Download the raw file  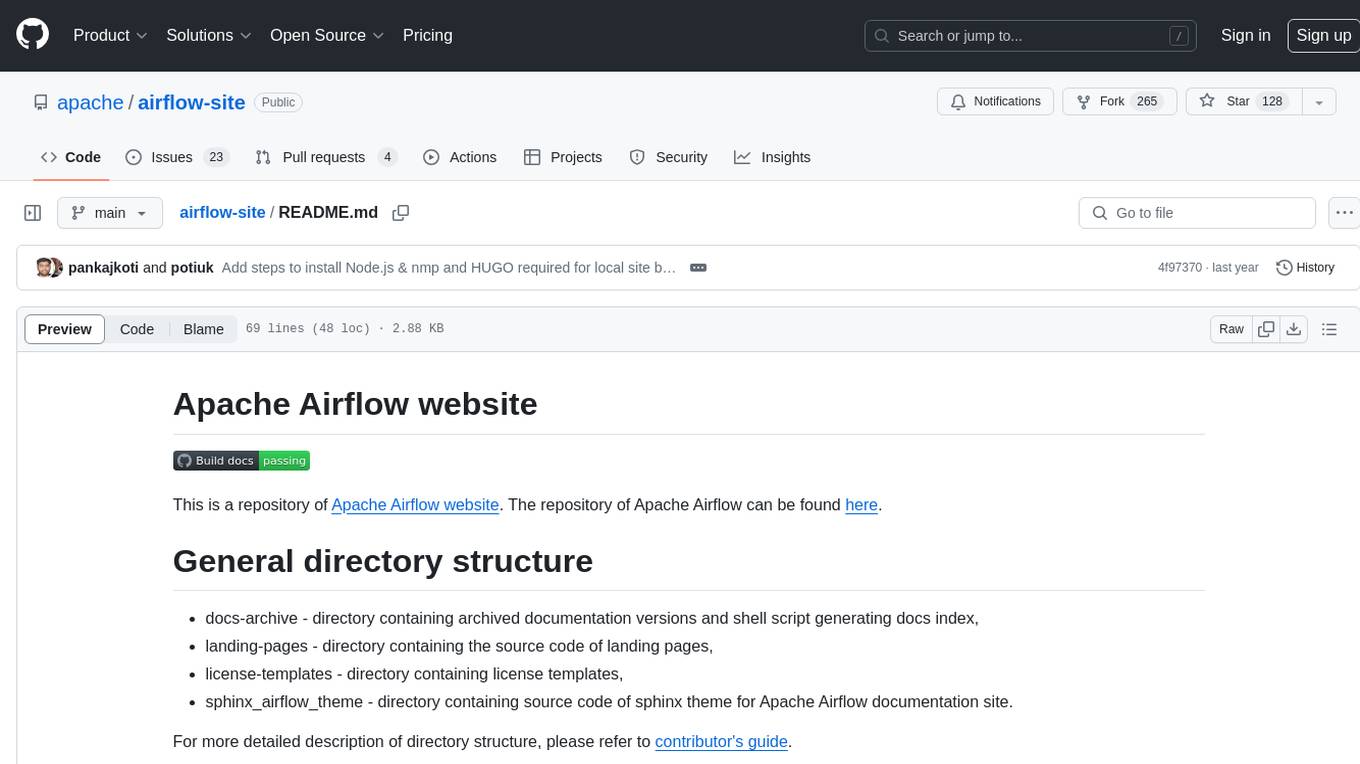pos(1294,329)
